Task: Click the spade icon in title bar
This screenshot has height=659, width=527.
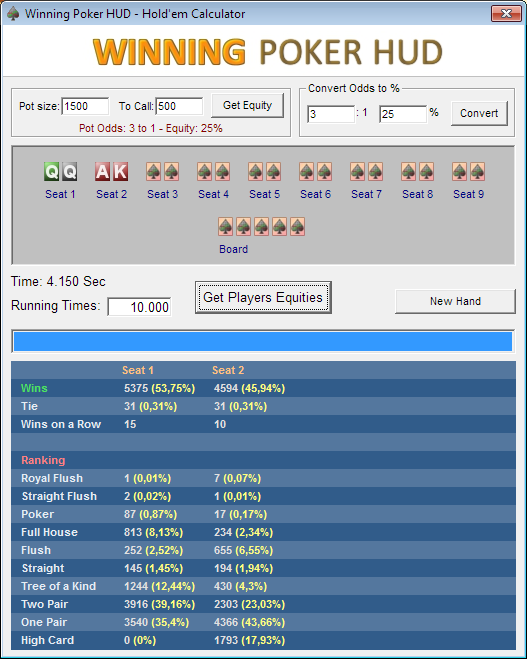Action: tap(13, 14)
